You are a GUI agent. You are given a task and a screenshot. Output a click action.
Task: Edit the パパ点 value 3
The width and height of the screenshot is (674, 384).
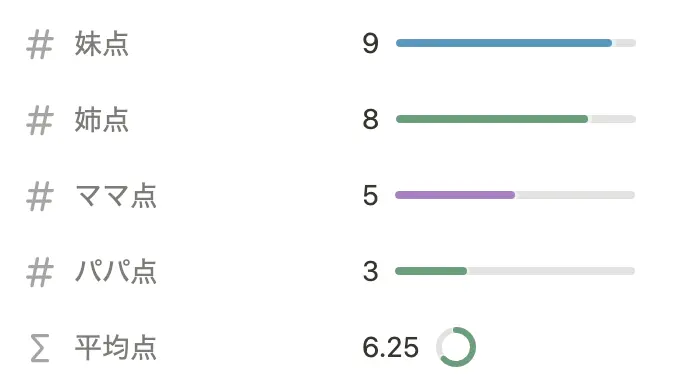point(370,272)
